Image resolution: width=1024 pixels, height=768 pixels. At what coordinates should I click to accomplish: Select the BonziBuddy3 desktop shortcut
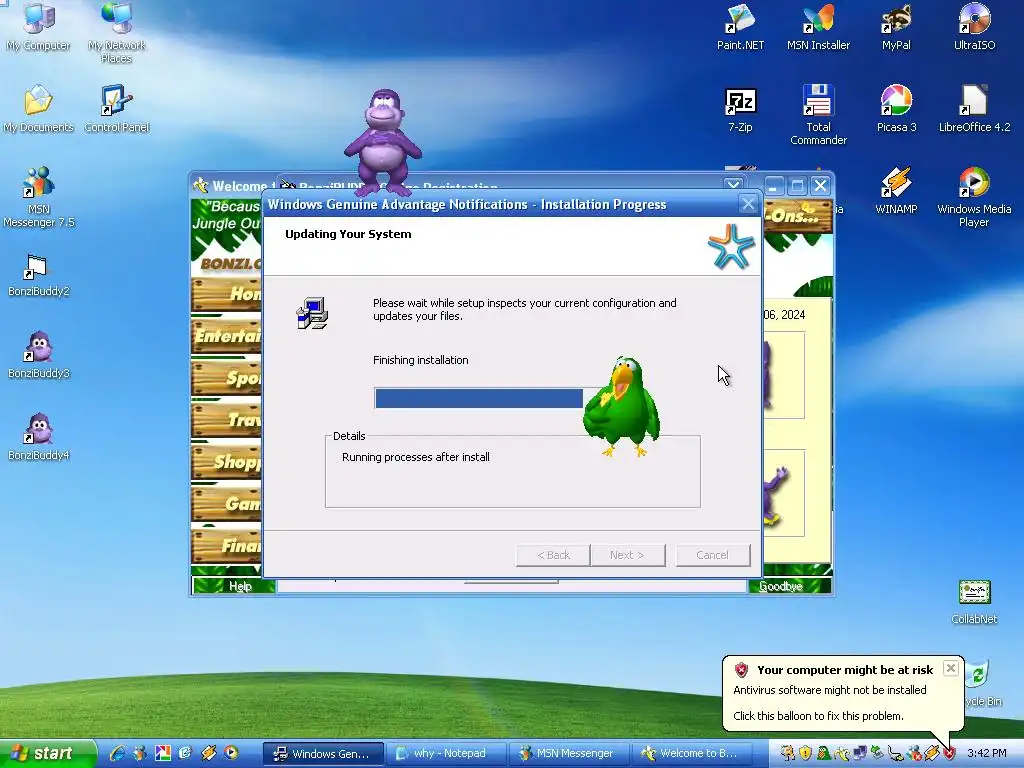point(39,355)
